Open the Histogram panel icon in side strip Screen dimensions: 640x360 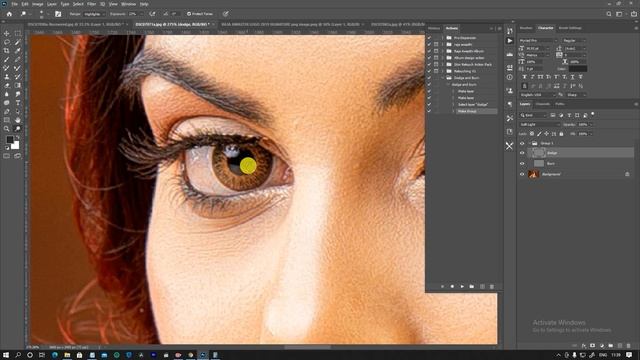coord(509,54)
